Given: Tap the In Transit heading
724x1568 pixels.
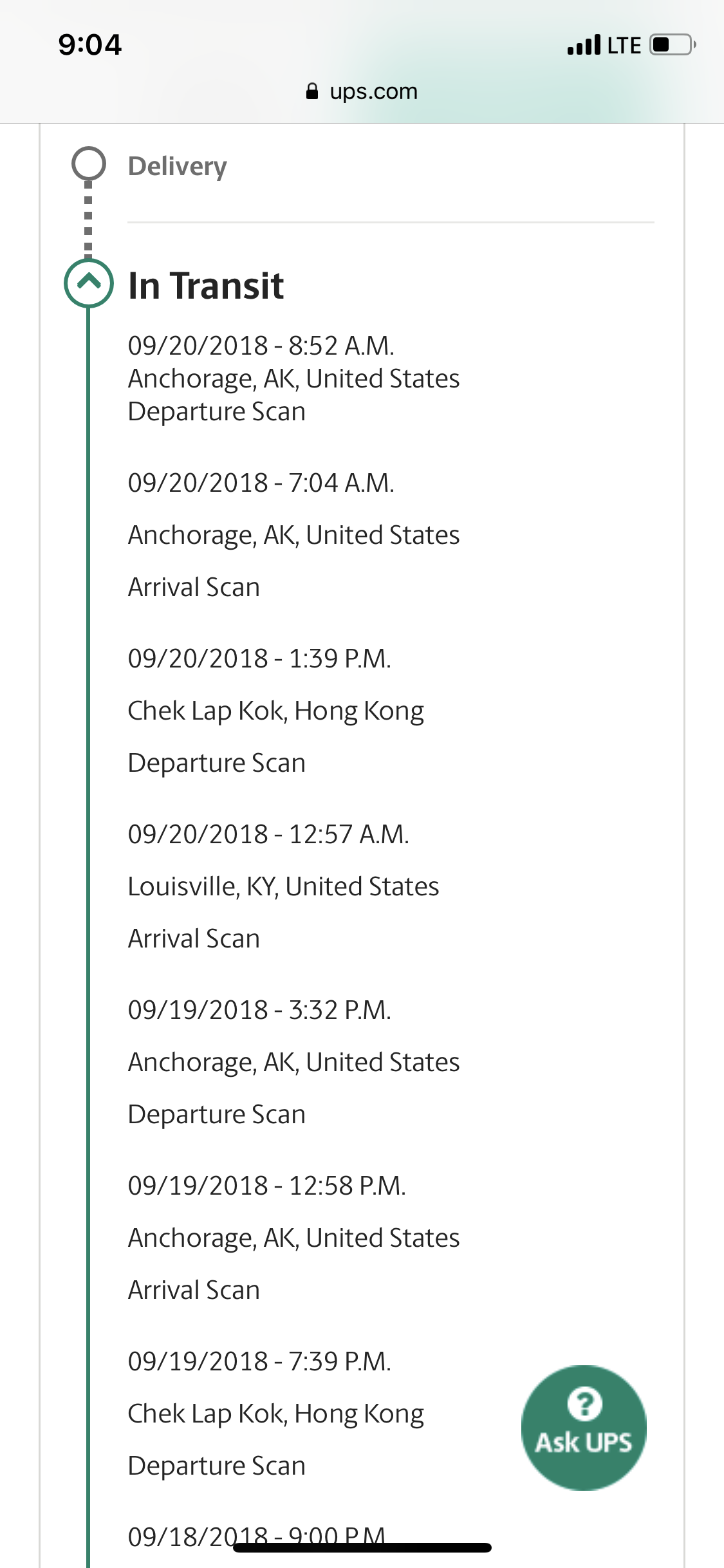Looking at the screenshot, I should (x=206, y=286).
